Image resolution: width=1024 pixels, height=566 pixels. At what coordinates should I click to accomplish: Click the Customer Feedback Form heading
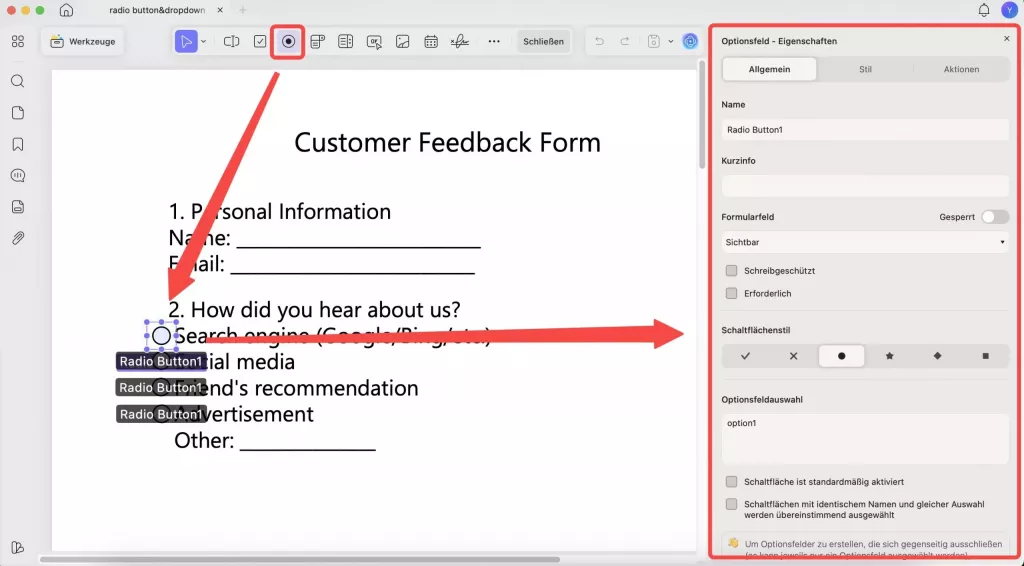447,142
